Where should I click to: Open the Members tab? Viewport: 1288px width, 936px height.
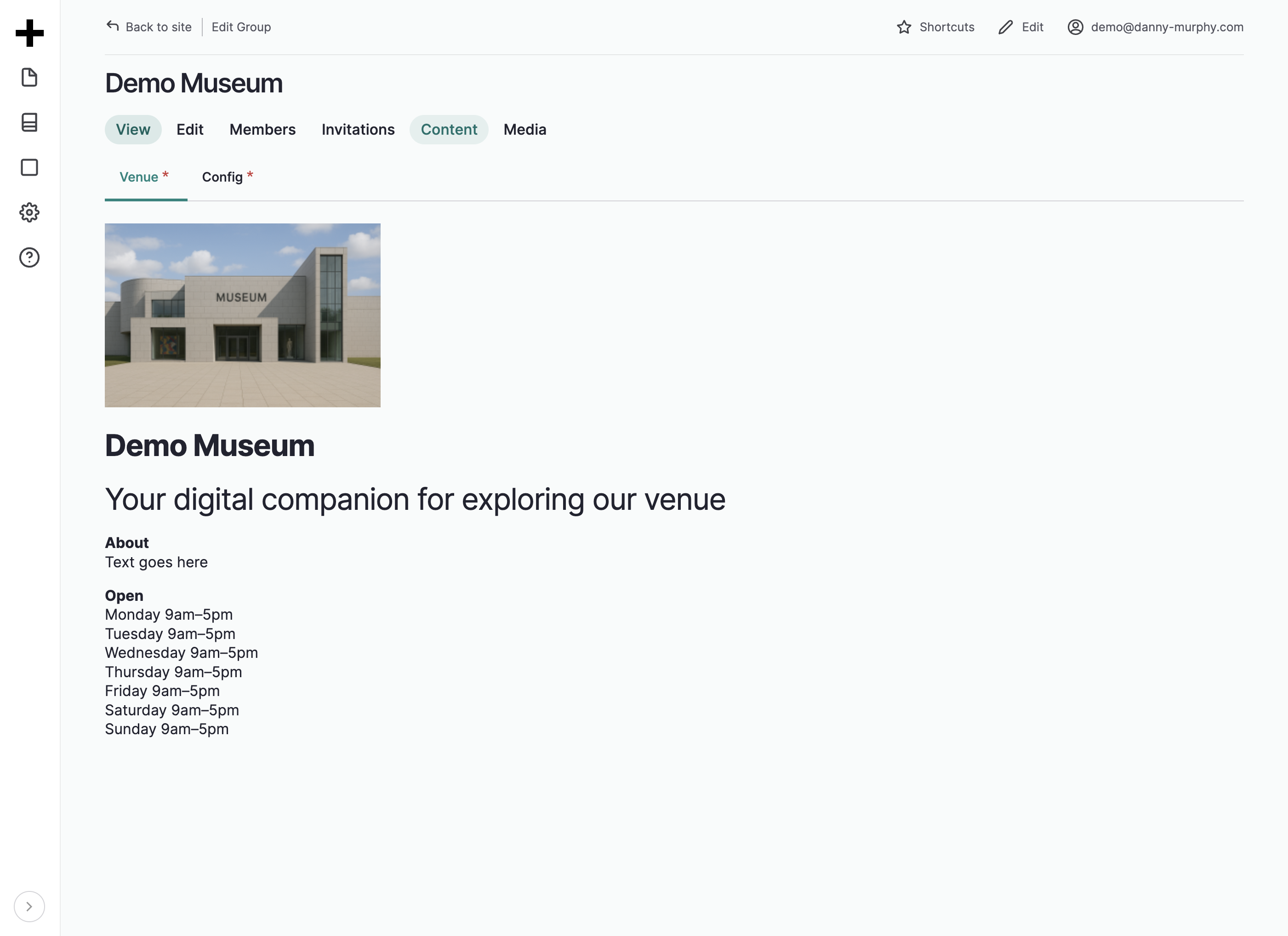click(x=262, y=130)
